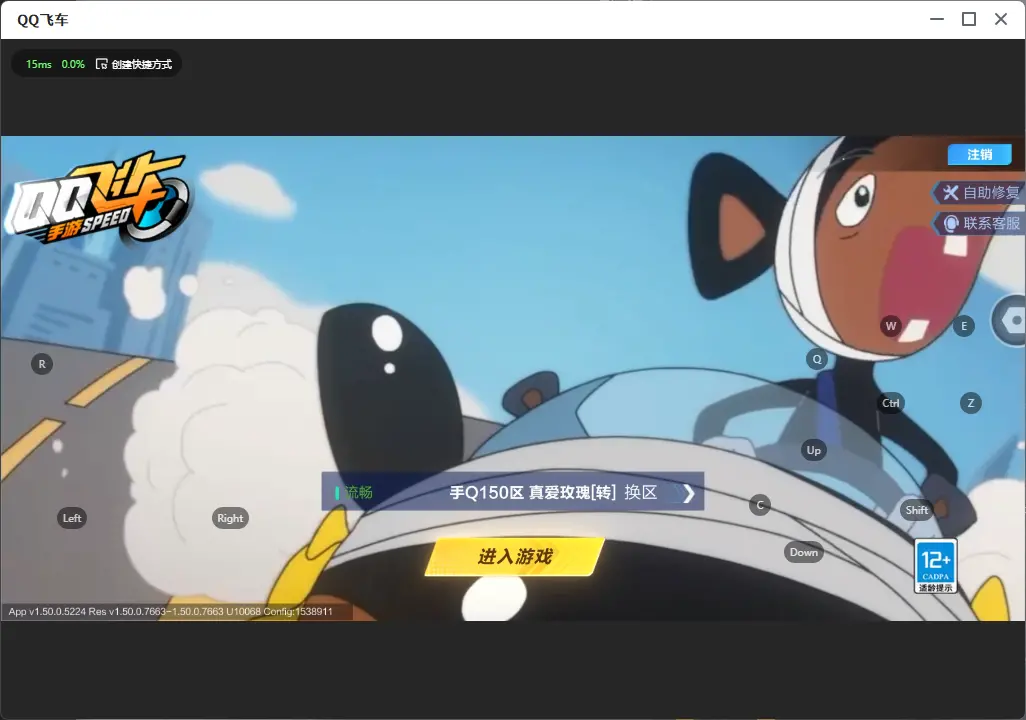
Task: Click the Down key overlay button
Action: [x=804, y=552]
